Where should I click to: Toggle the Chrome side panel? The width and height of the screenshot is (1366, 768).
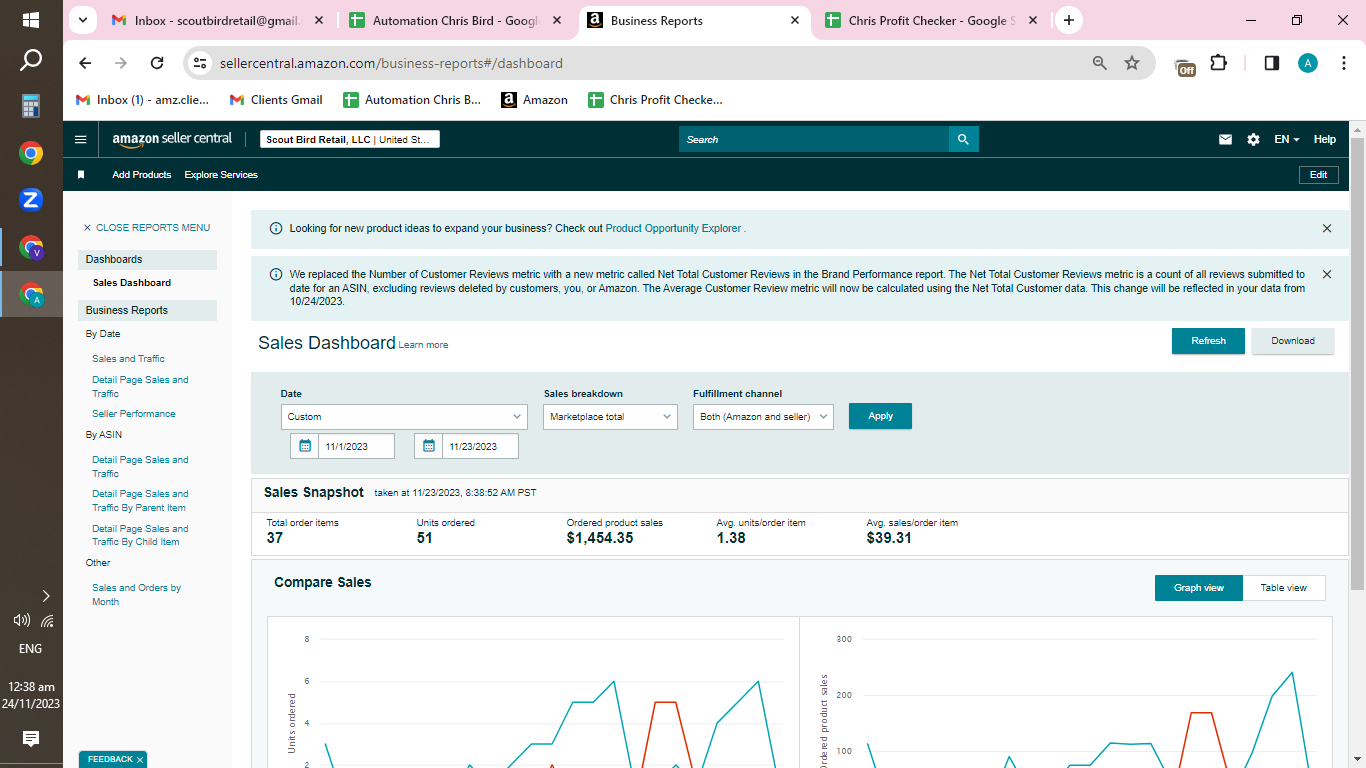1272,63
